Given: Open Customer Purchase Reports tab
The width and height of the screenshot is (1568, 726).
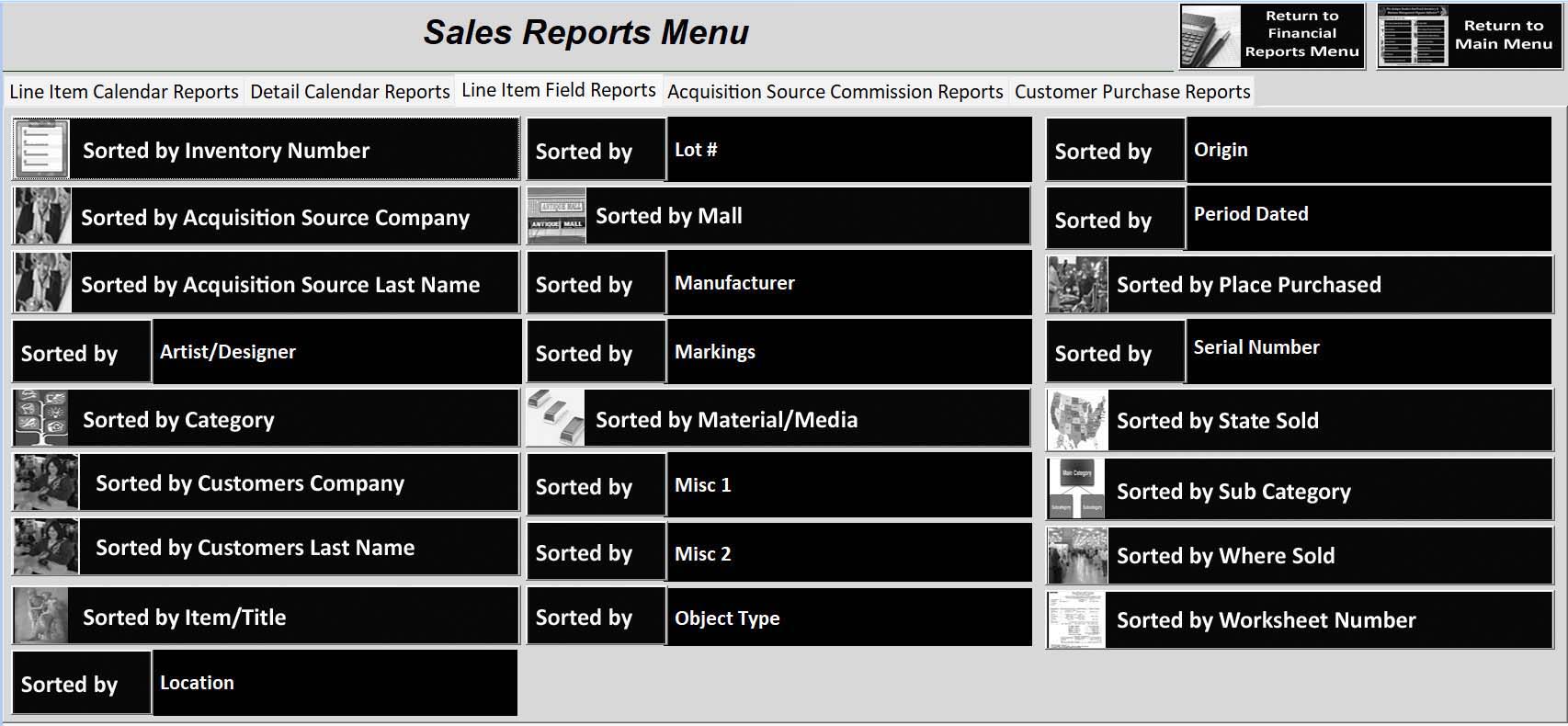Looking at the screenshot, I should (x=1131, y=92).
